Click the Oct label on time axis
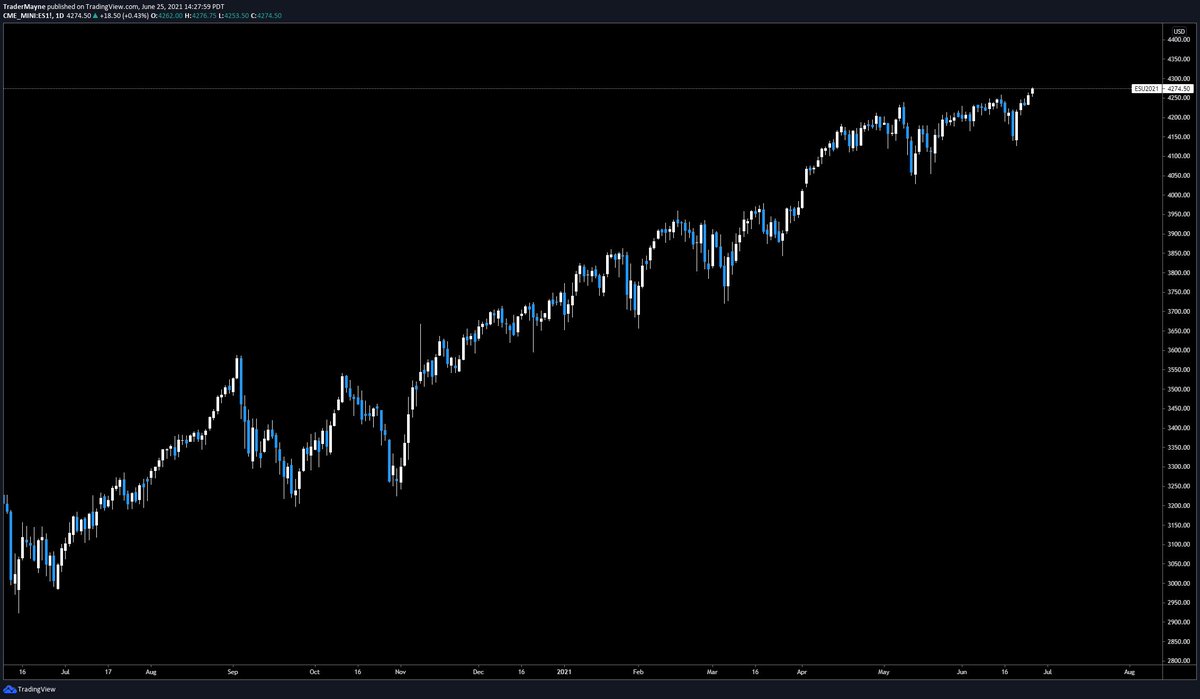Screen dimensions: 1200x699 (x=315, y=674)
